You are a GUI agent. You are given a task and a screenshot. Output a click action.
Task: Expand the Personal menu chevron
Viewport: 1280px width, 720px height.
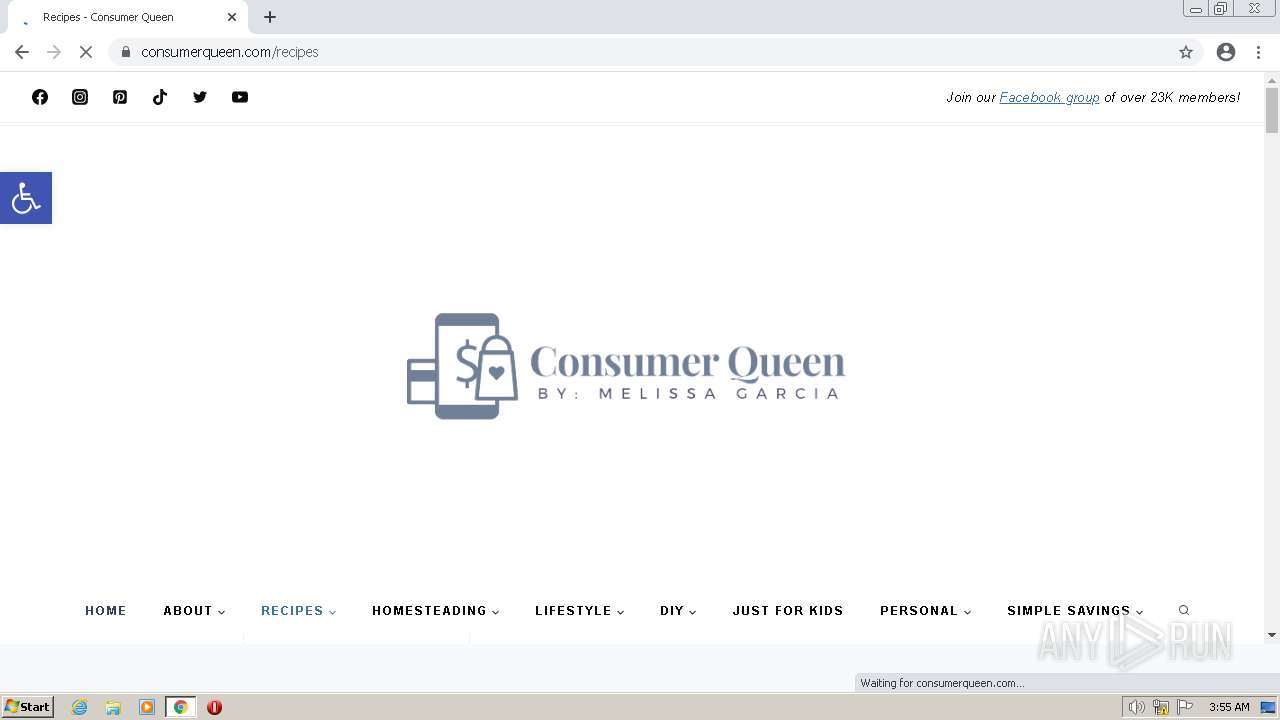point(967,612)
